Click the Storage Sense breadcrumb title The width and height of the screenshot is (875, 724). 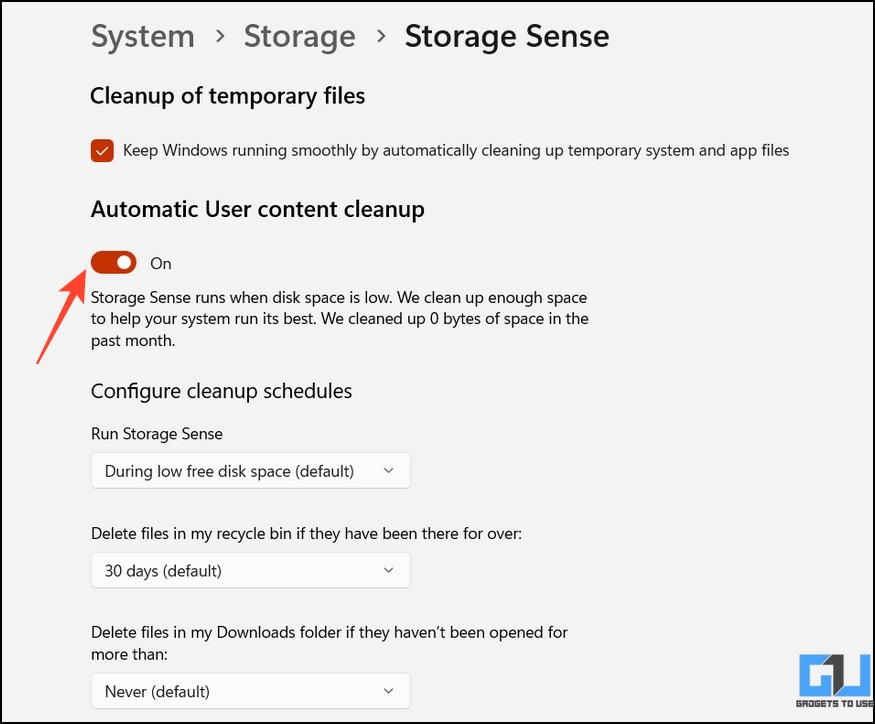(x=507, y=37)
